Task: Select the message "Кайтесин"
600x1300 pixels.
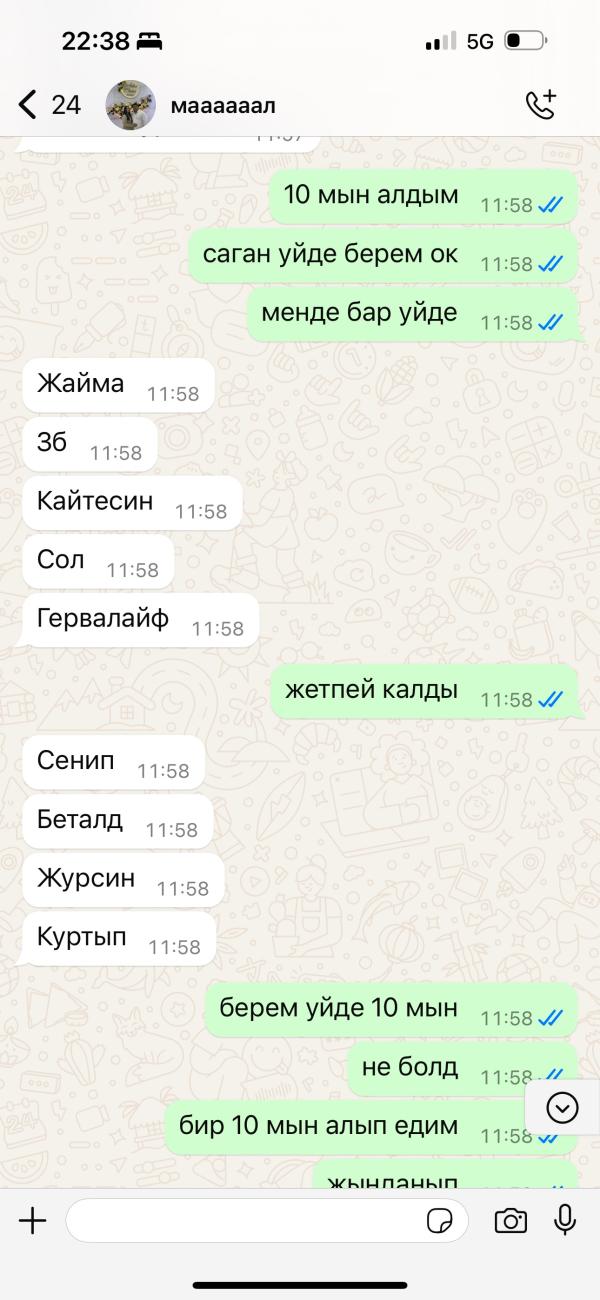Action: click(131, 503)
